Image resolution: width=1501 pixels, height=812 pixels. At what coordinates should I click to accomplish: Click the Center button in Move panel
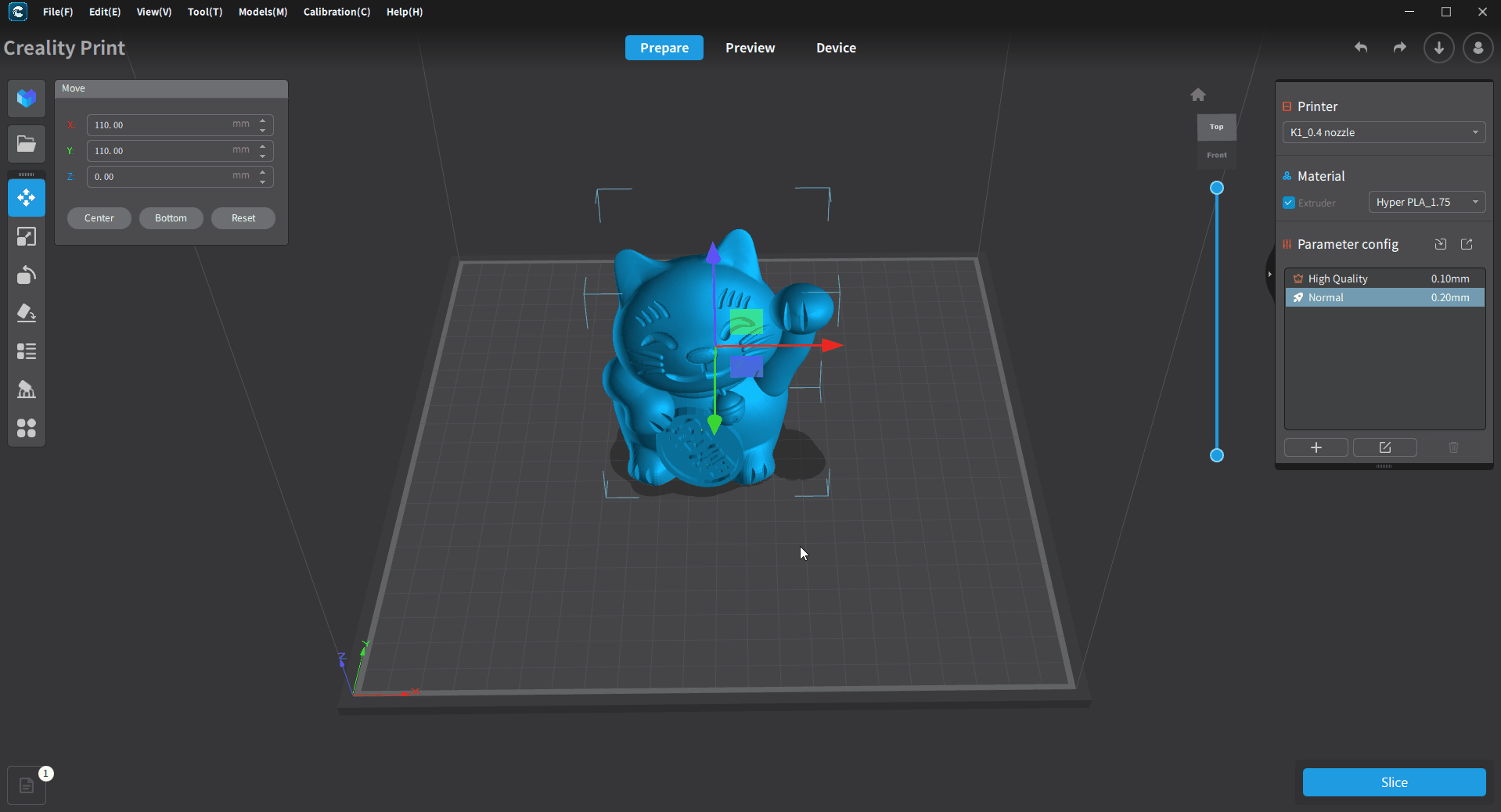[99, 218]
